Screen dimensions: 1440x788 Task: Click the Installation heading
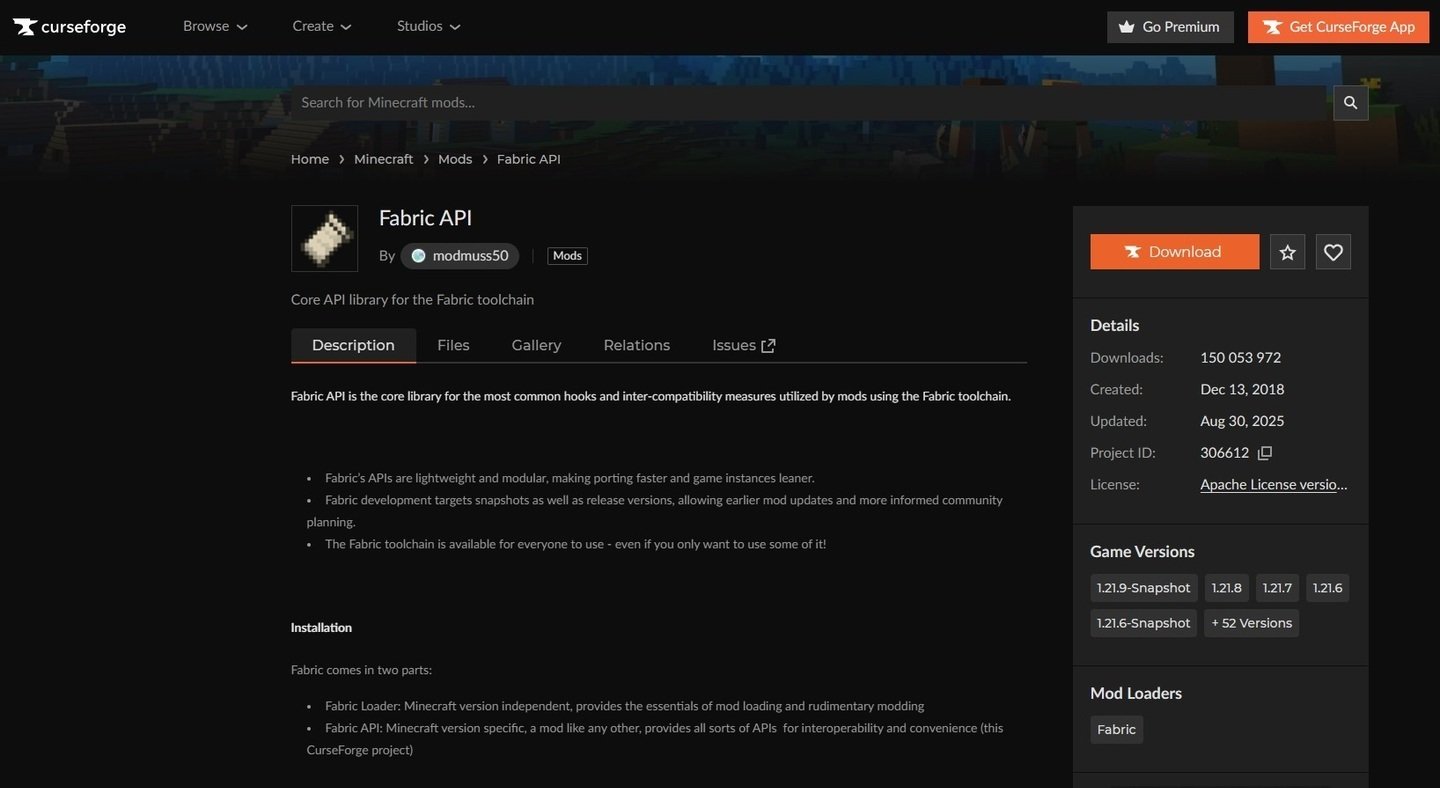pos(321,628)
